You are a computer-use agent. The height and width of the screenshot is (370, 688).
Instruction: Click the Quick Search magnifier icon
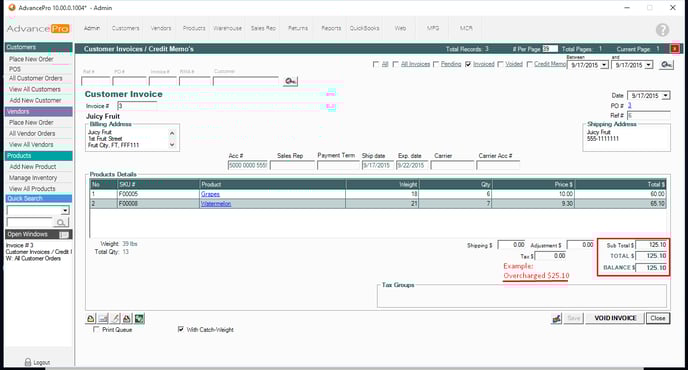point(61,223)
